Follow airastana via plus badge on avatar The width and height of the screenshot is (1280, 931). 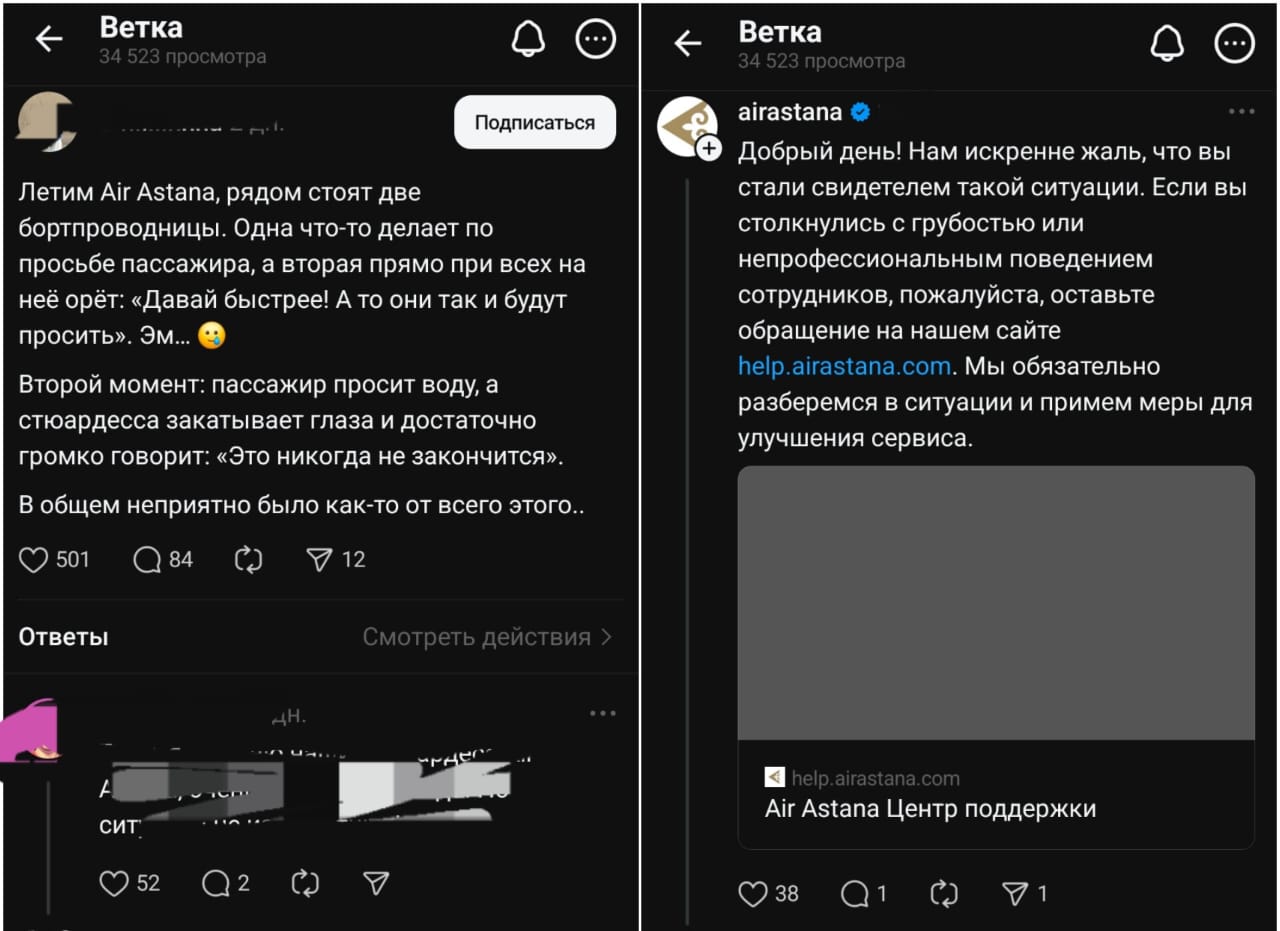point(709,148)
